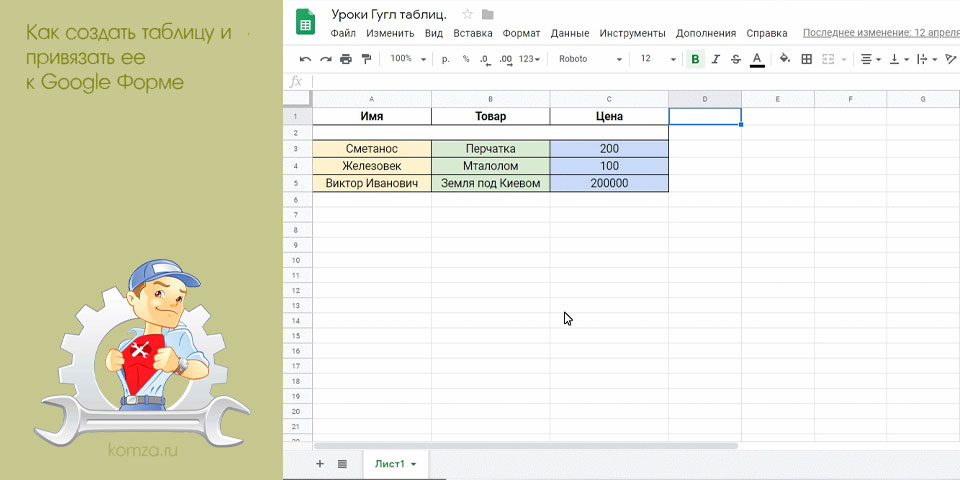Toggle italic formatting
The image size is (960, 480).
click(x=715, y=59)
